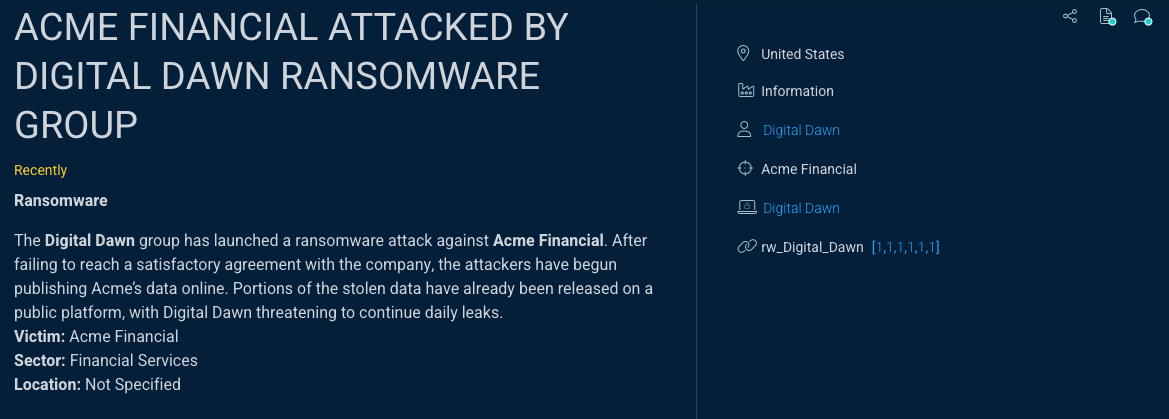The width and height of the screenshot is (1169, 419).
Task: Open Digital Dawn link beside person icon
Action: click(x=801, y=130)
